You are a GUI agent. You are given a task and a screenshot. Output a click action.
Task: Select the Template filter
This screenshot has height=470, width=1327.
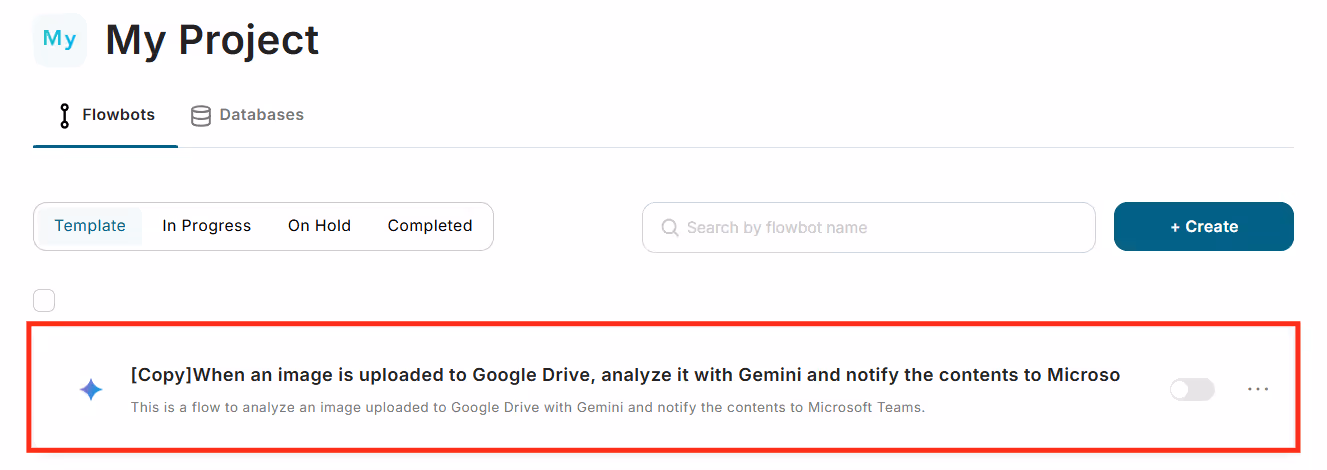point(90,226)
